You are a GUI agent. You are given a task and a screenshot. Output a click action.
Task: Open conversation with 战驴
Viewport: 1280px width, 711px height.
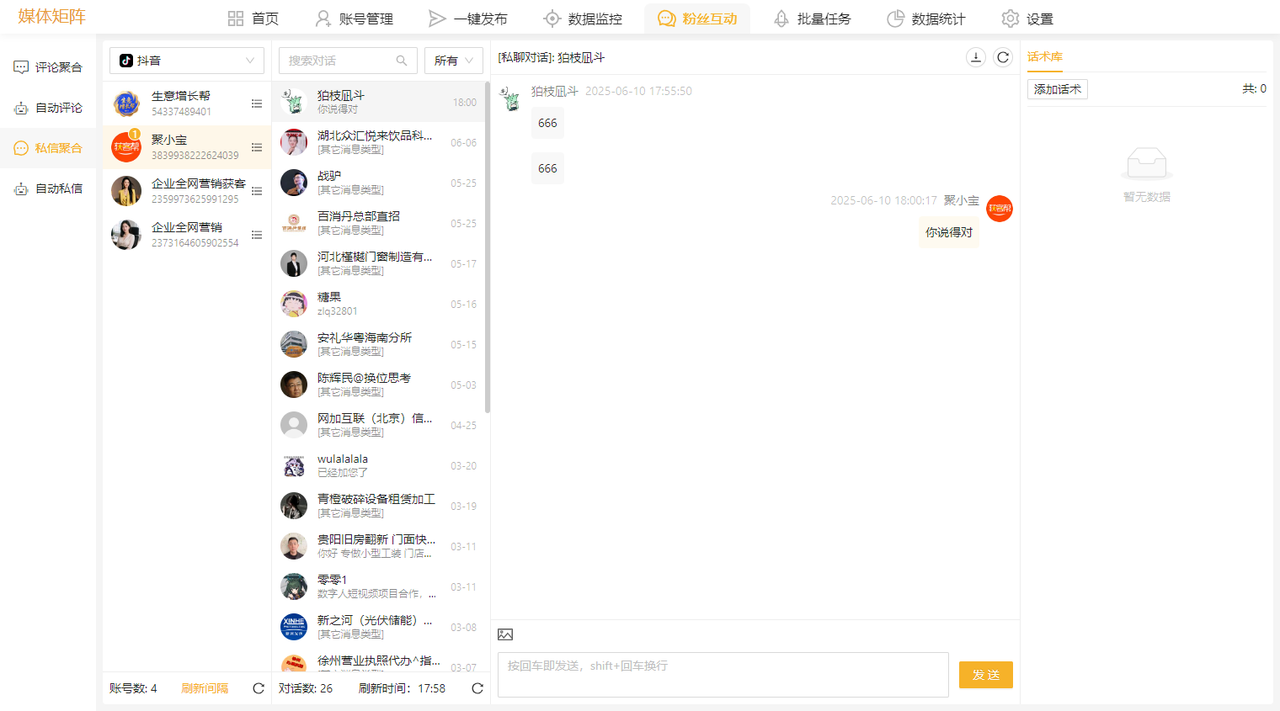380,182
